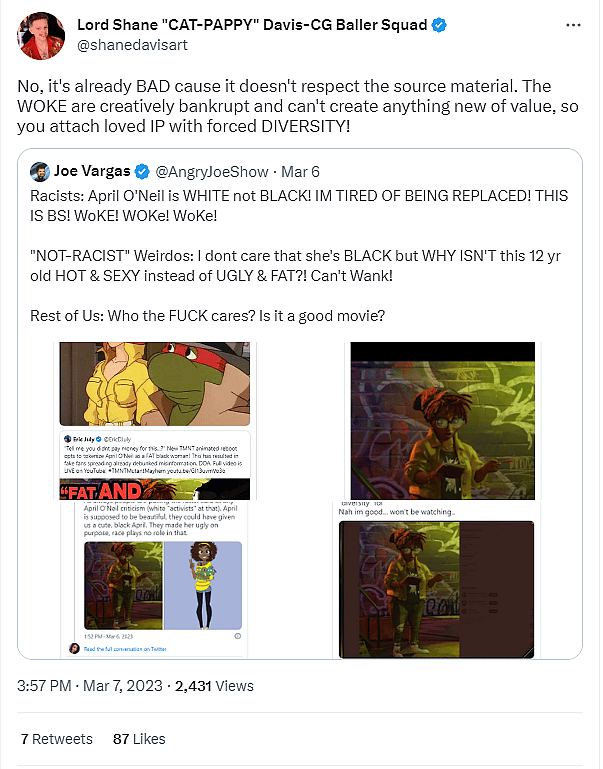The width and height of the screenshot is (603, 769).
Task: Click the verified badge next to Joe Vargas
Action: click(142, 172)
